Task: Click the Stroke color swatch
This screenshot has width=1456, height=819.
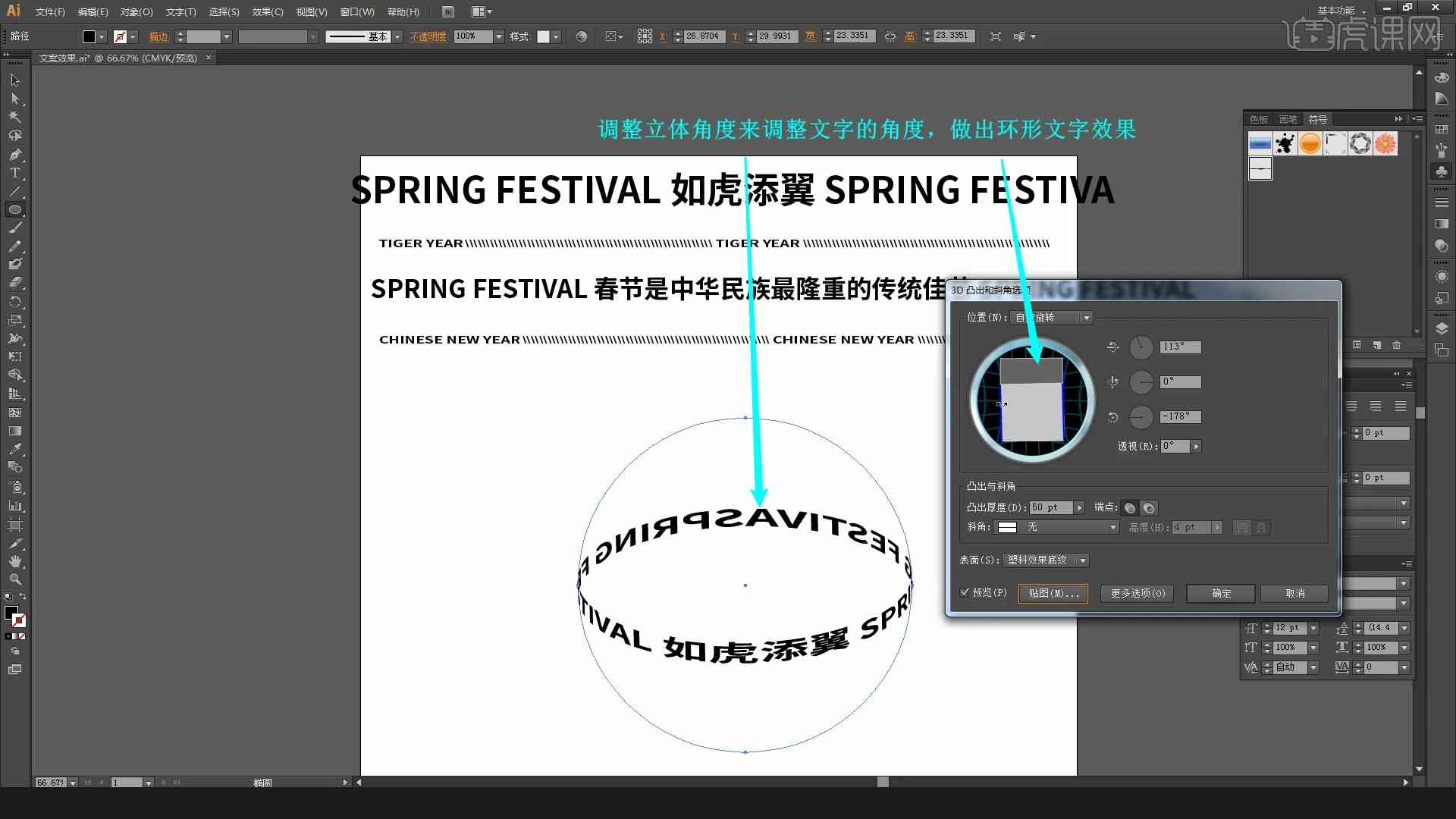Action: (120, 36)
